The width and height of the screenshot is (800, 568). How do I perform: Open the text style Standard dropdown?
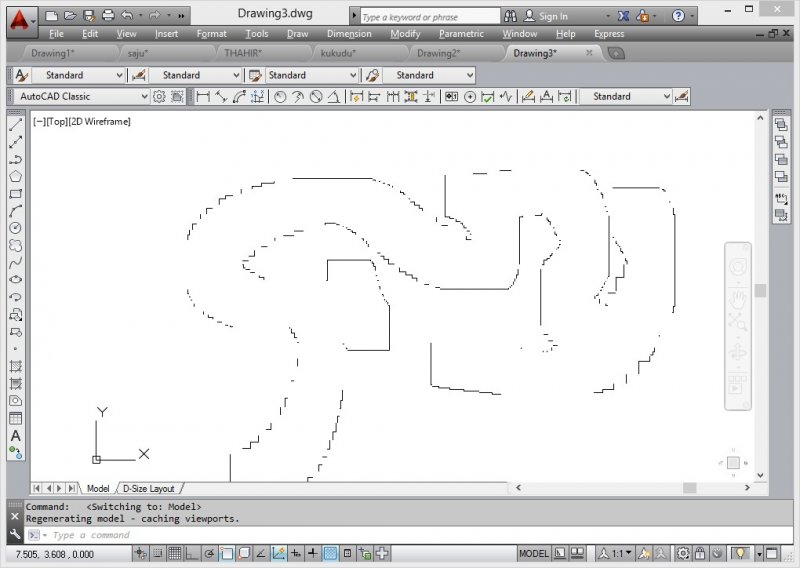[x=78, y=75]
